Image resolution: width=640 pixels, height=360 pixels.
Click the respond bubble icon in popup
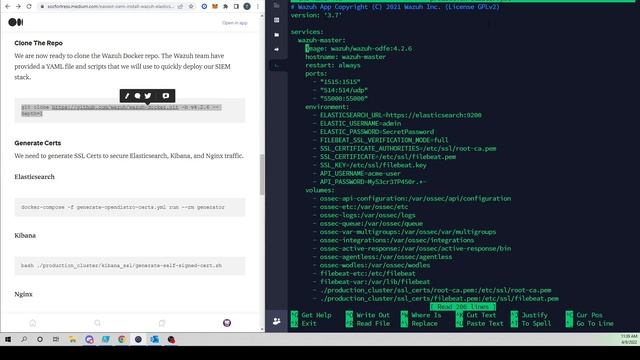[x=138, y=96]
